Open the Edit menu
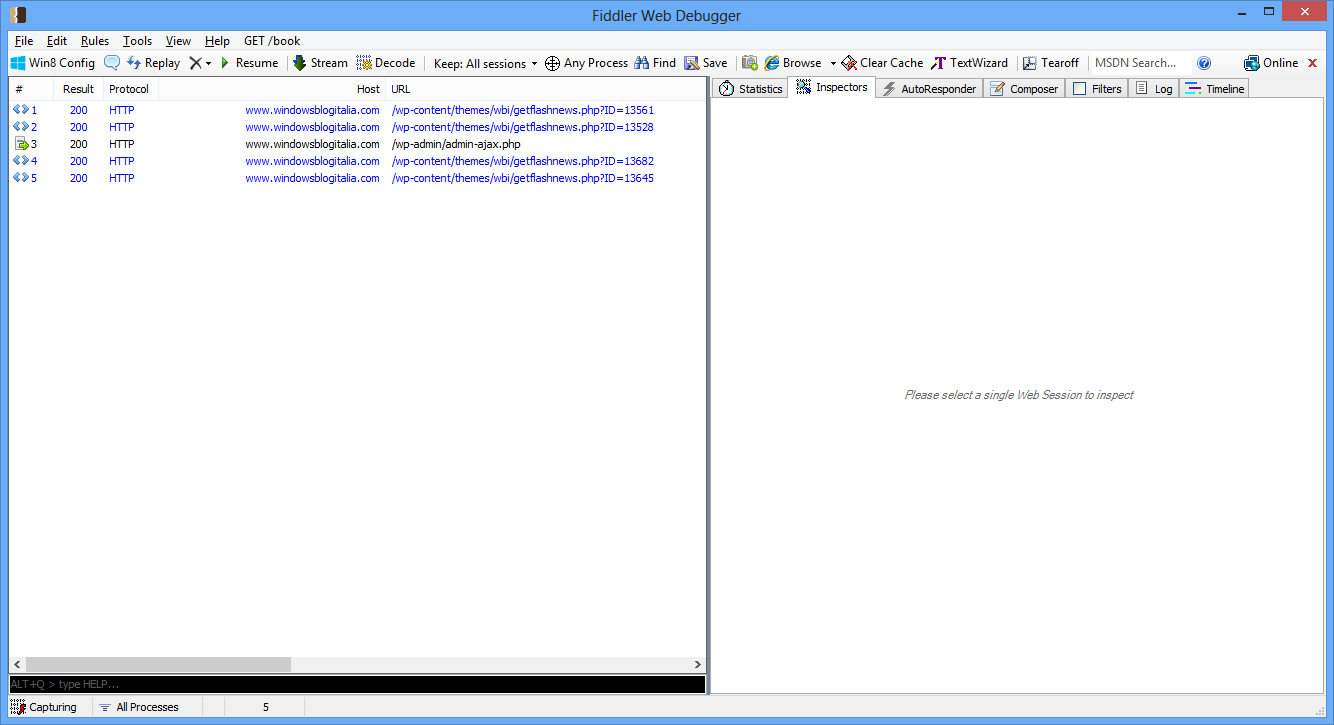Image resolution: width=1334 pixels, height=725 pixels. point(57,41)
